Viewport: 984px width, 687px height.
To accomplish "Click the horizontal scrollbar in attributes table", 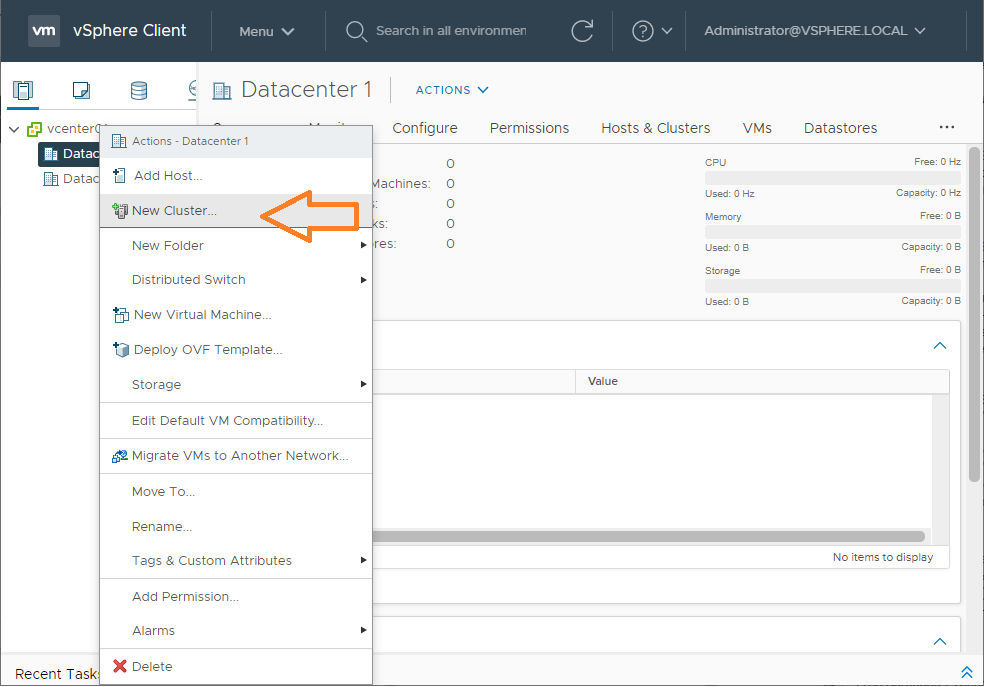I will 648,536.
